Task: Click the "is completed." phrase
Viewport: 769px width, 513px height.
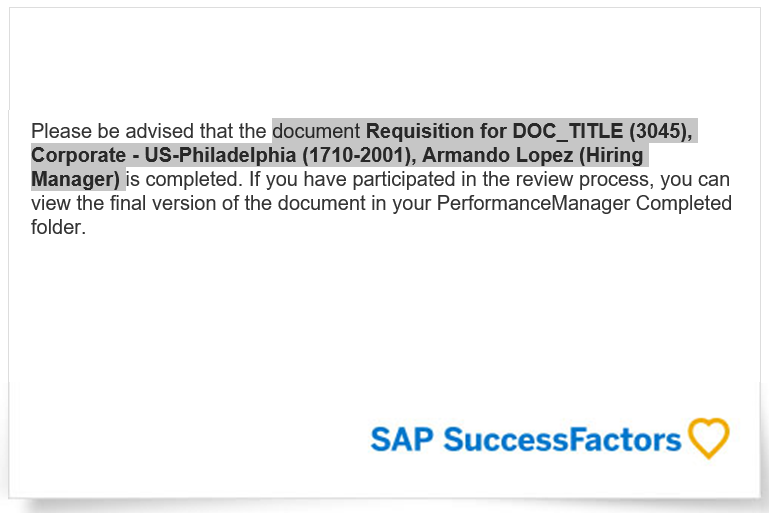Action: 184,179
